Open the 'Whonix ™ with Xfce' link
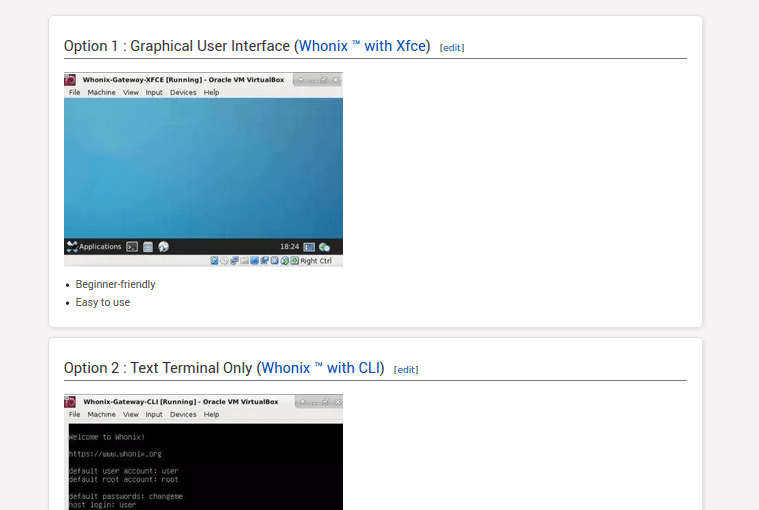Image resolution: width=759 pixels, height=510 pixels. click(x=362, y=46)
